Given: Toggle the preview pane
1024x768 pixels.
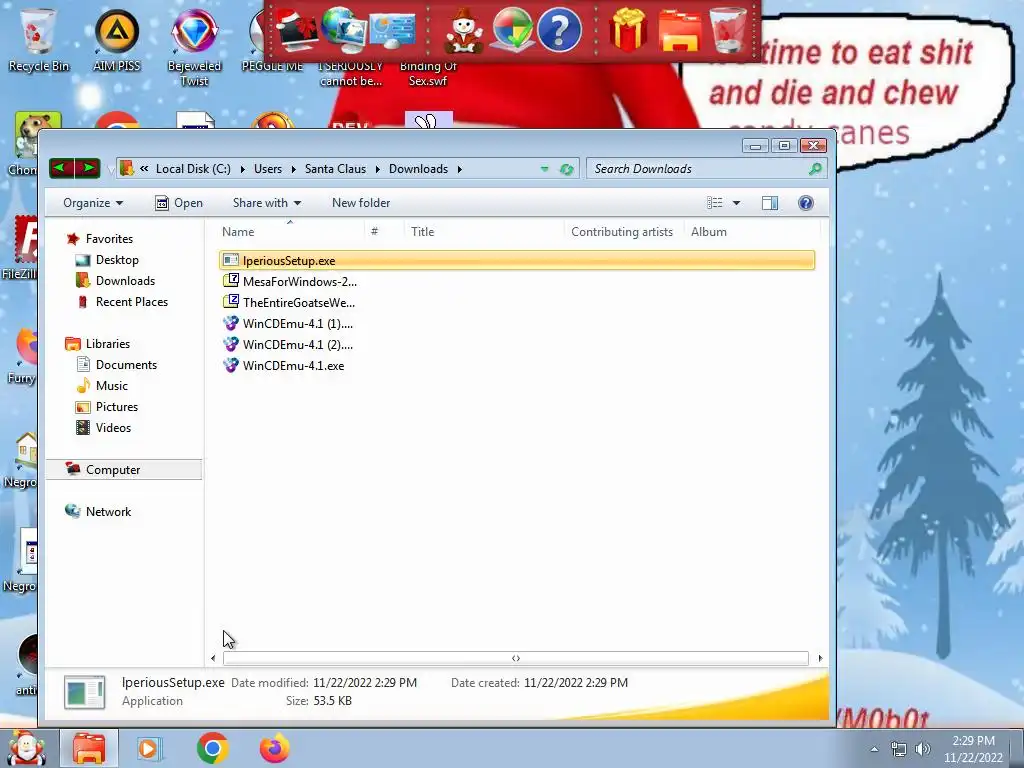Looking at the screenshot, I should coord(770,203).
